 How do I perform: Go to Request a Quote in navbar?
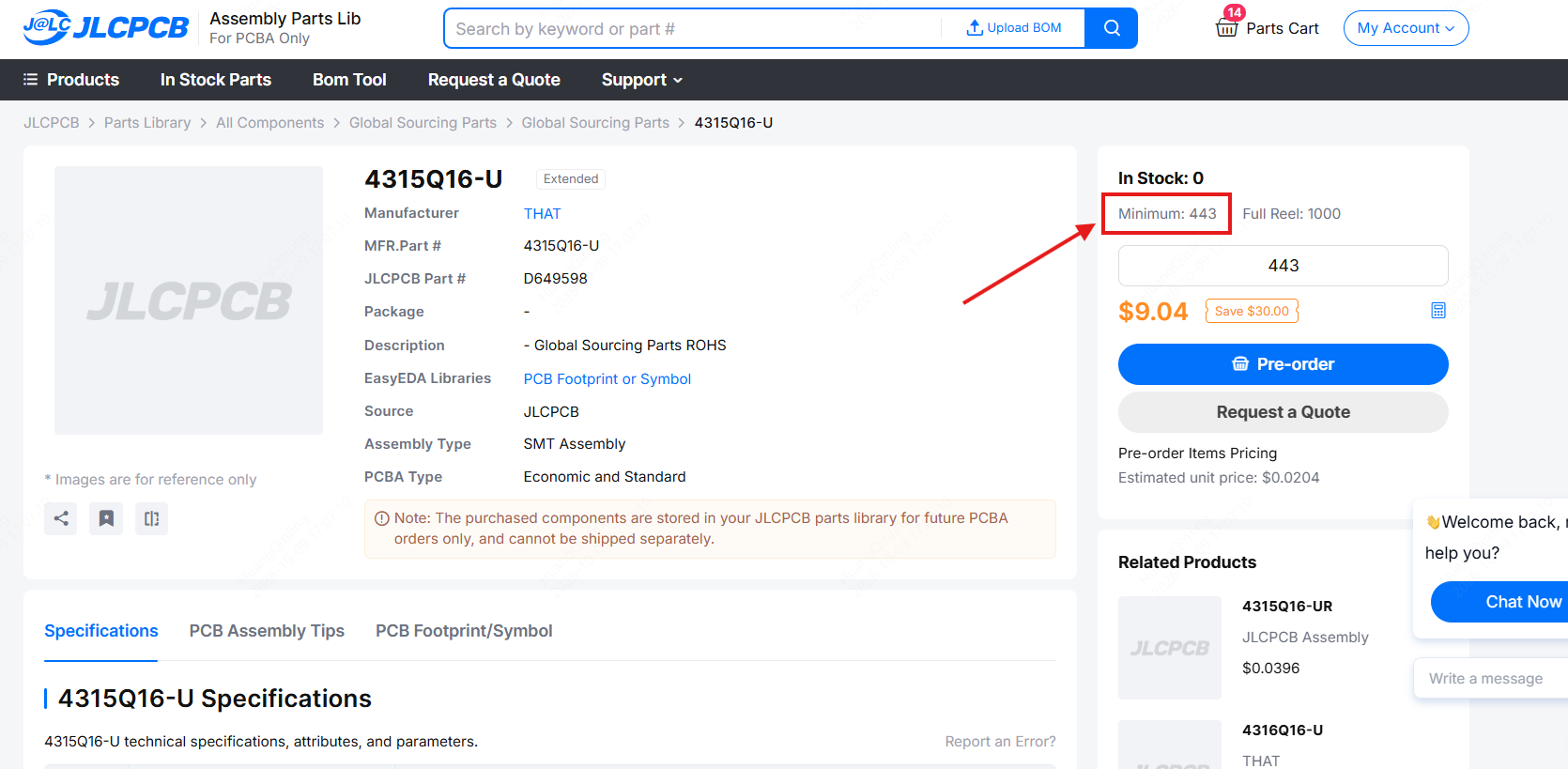tap(494, 80)
